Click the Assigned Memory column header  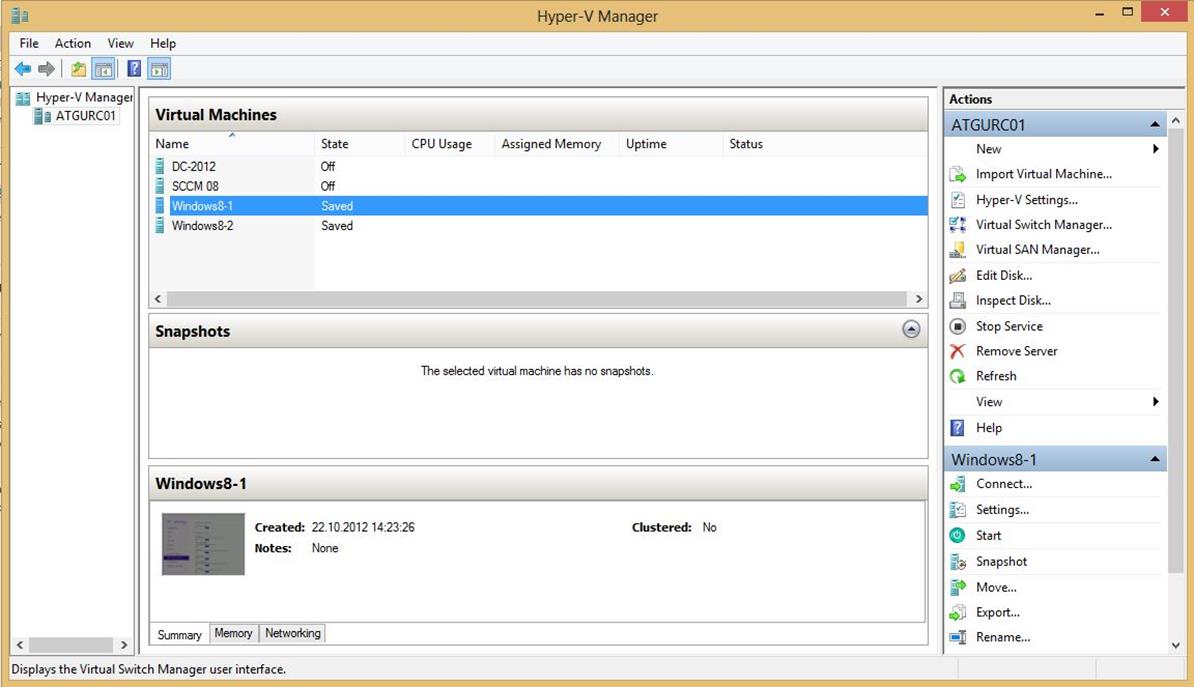pyautogui.click(x=557, y=144)
